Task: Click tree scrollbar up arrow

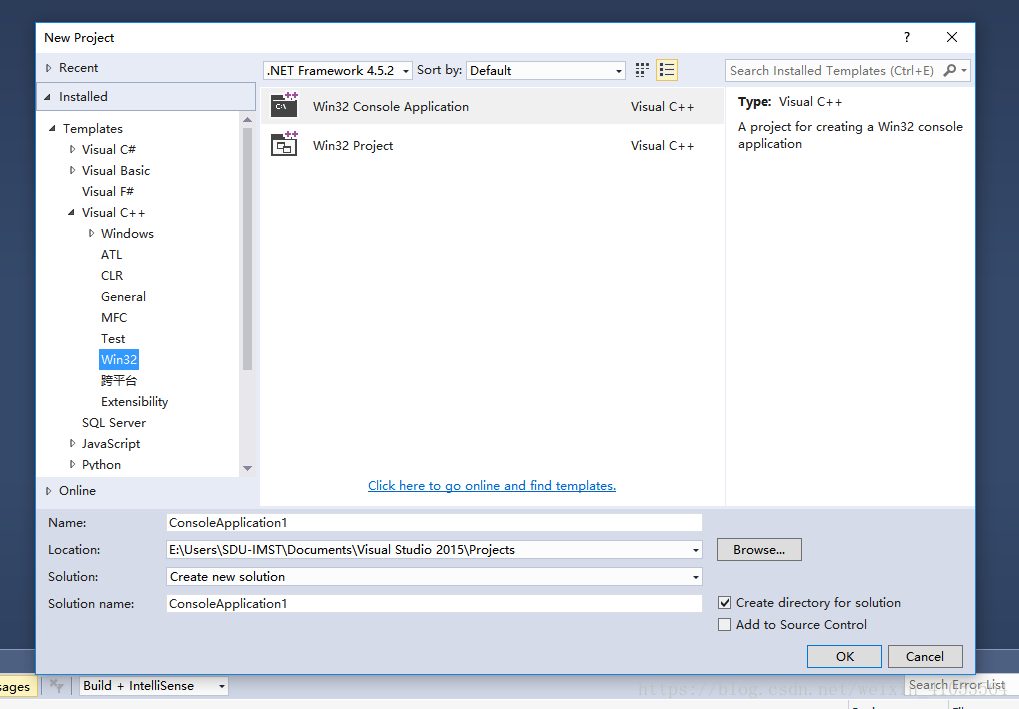Action: coord(247,120)
